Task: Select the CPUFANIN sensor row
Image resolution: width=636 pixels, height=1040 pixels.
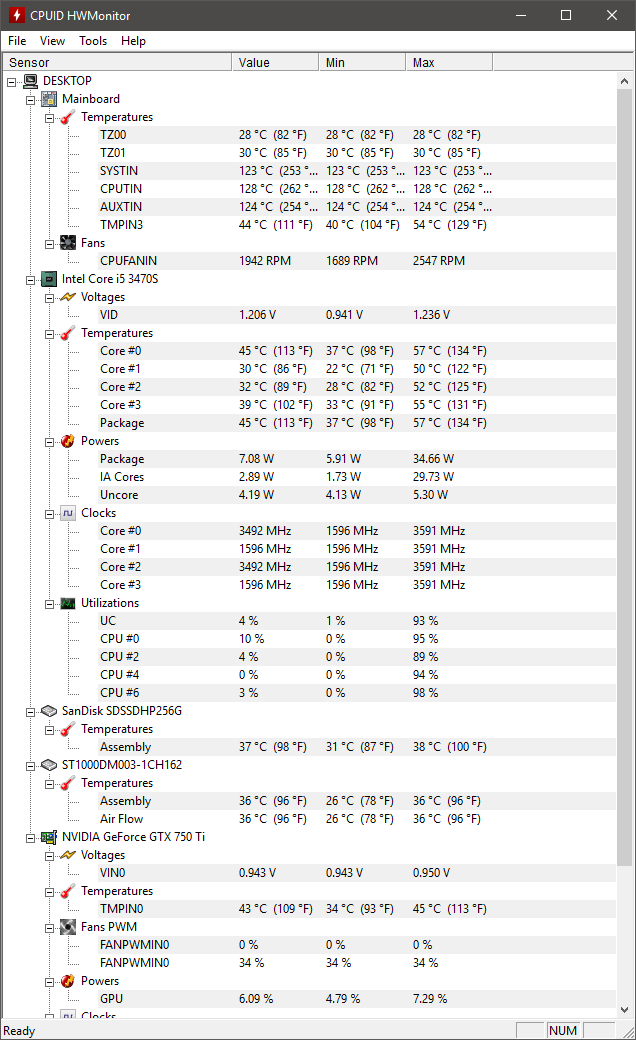Action: click(x=357, y=261)
